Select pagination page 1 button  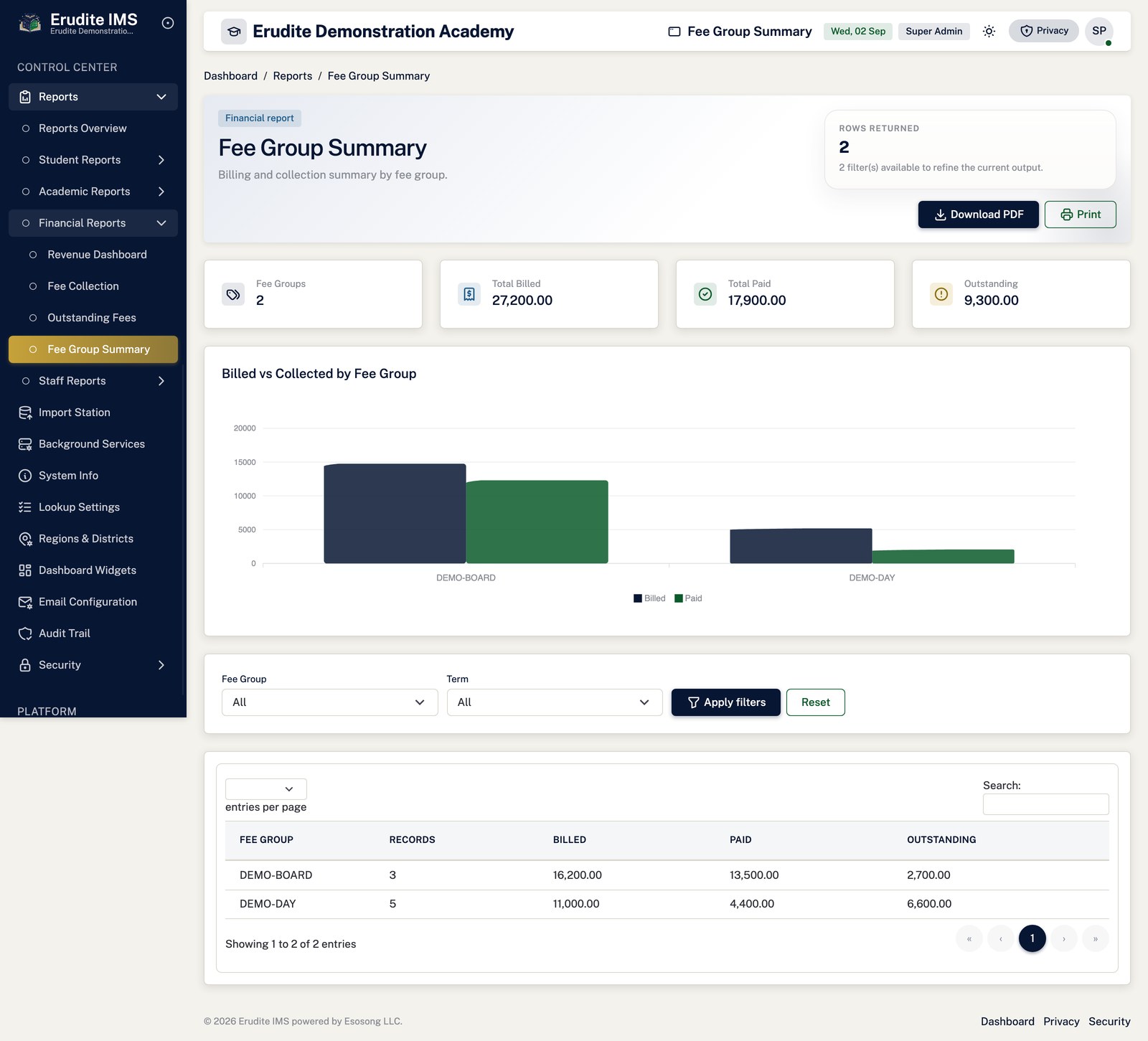tap(1032, 938)
